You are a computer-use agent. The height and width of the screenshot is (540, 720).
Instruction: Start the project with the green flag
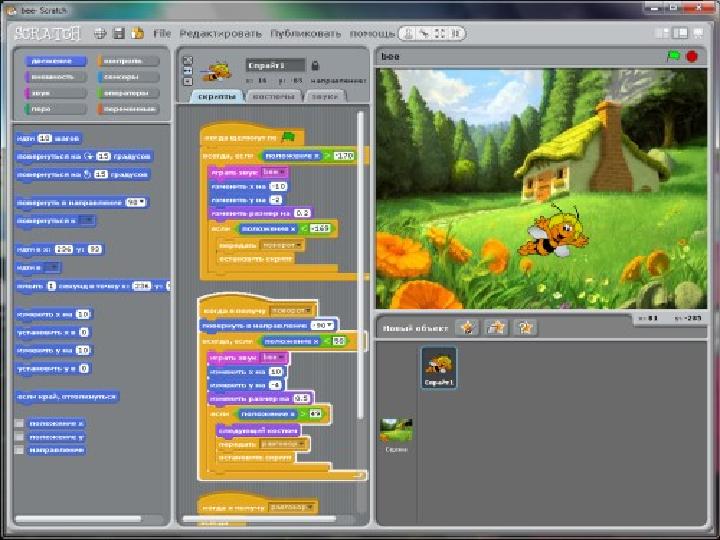tap(674, 56)
